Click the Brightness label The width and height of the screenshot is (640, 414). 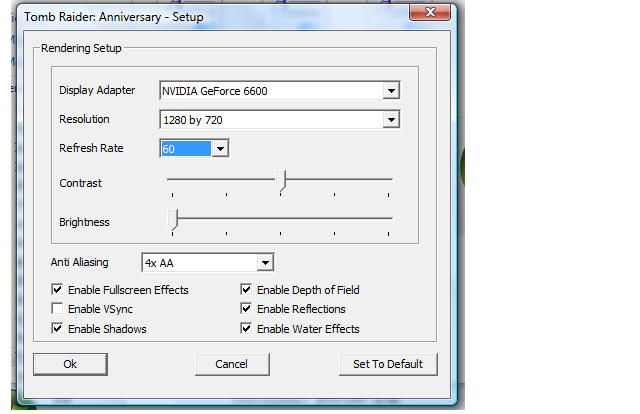tap(84, 222)
